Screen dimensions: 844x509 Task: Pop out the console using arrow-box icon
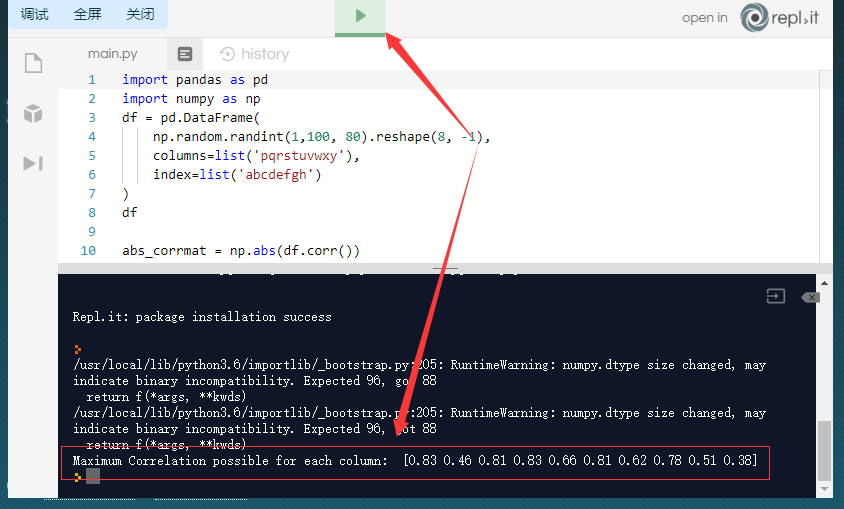(x=776, y=296)
